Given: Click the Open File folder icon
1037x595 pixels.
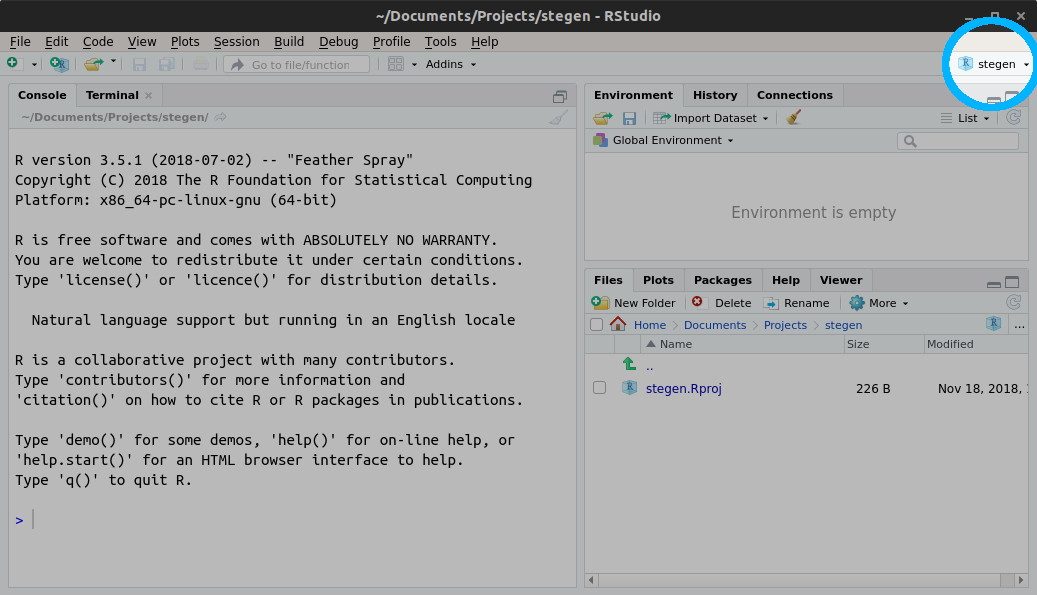Looking at the screenshot, I should coord(93,64).
